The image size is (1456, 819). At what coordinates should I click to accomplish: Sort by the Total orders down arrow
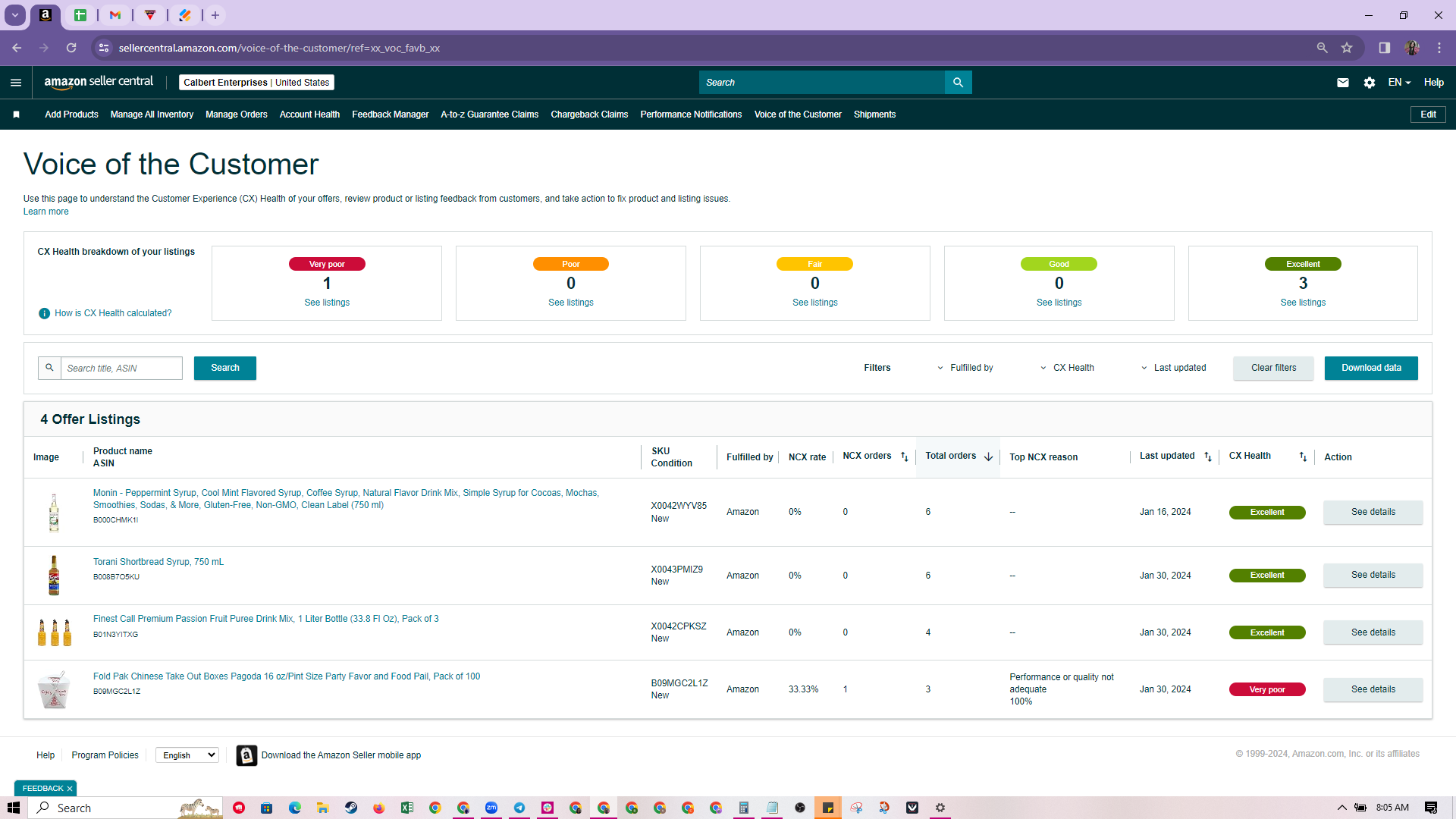989,457
